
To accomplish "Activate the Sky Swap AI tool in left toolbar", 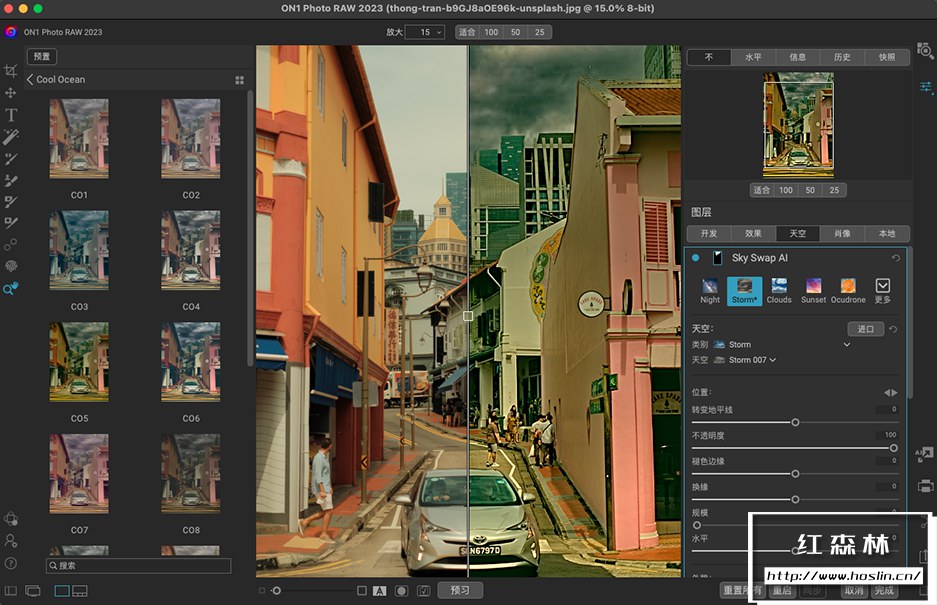I will click(13, 291).
